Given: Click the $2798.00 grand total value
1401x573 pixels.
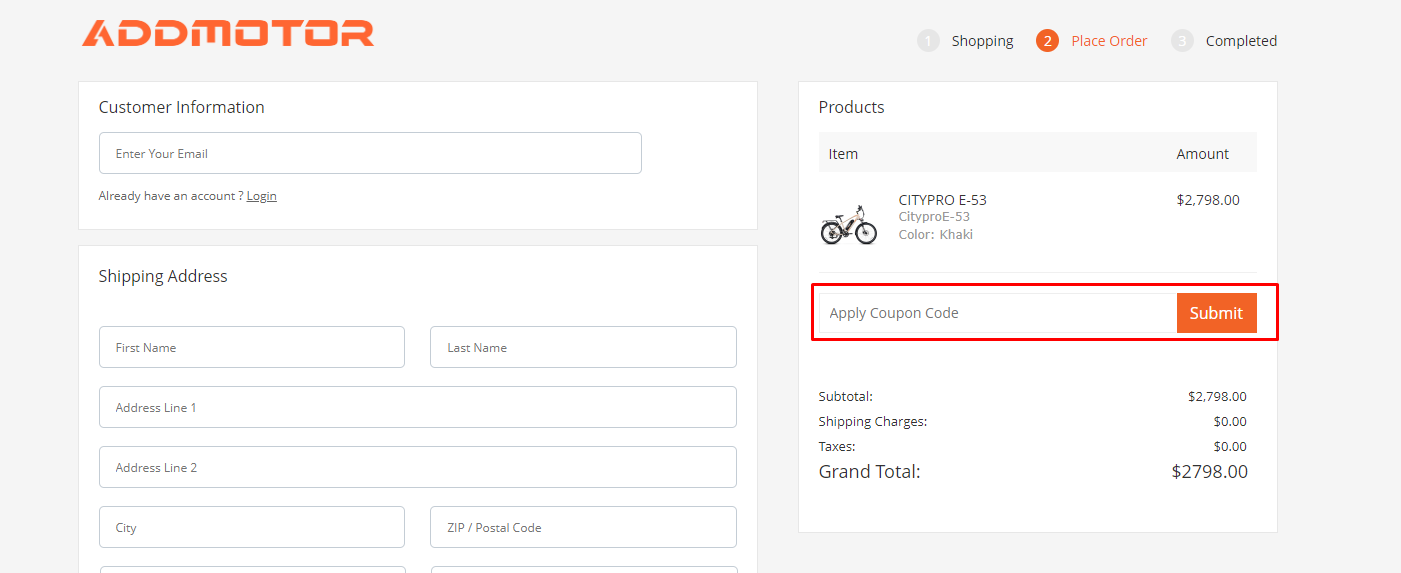Looking at the screenshot, I should (1210, 471).
